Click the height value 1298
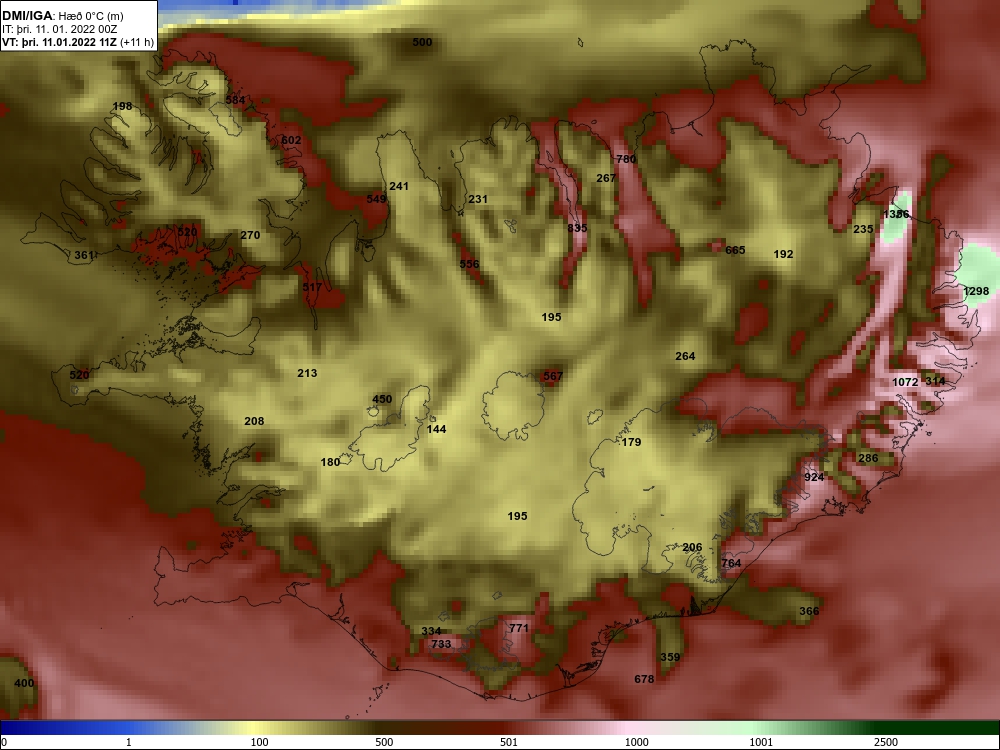The height and width of the screenshot is (750, 1000). 976,291
